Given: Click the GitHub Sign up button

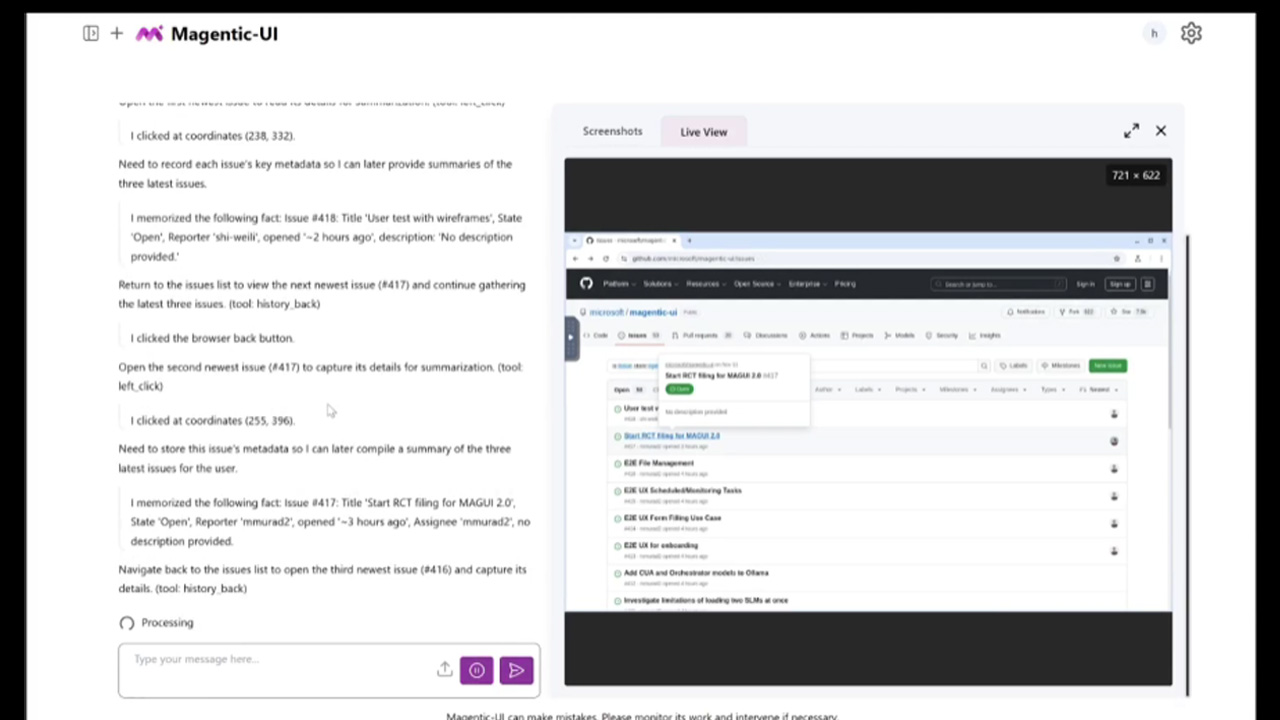Looking at the screenshot, I should point(1119,284).
